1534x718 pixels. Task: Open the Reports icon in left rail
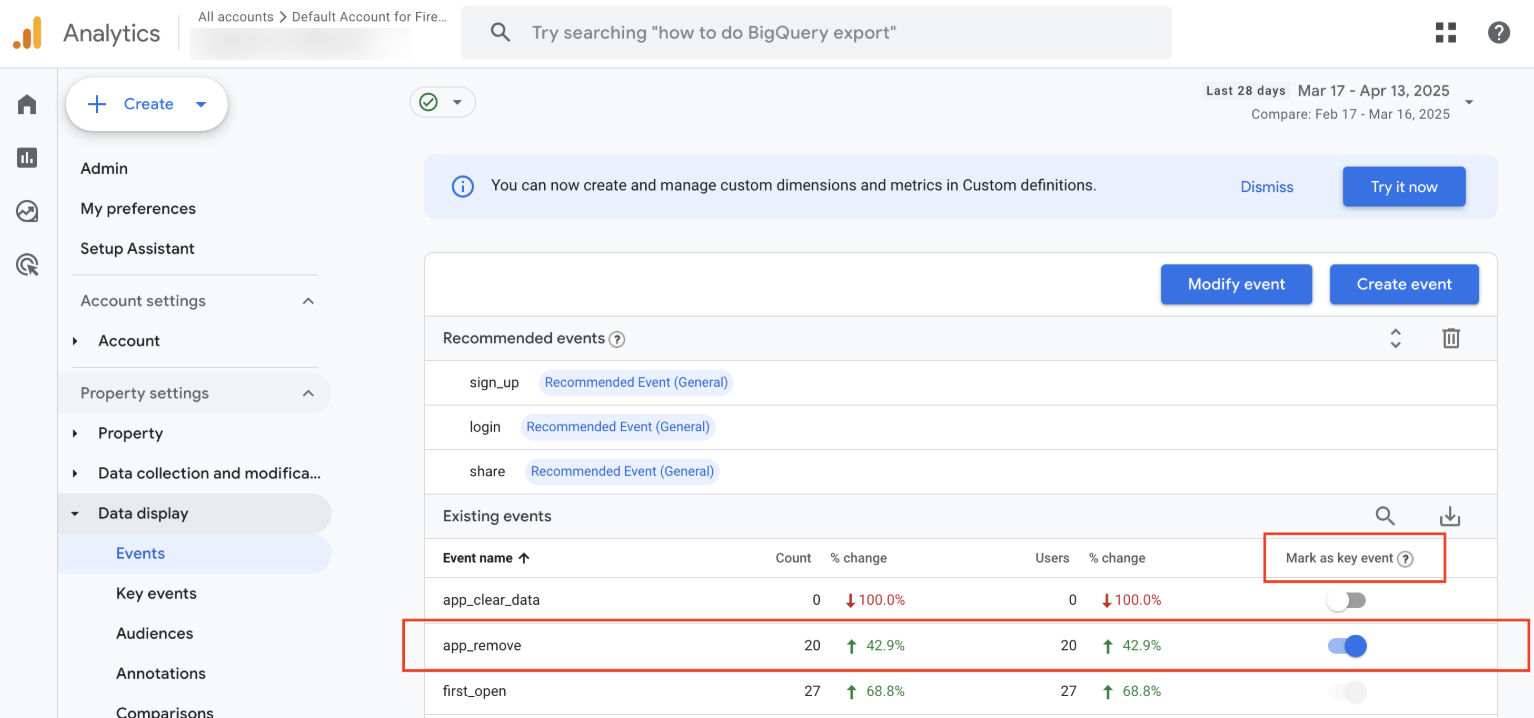point(27,157)
